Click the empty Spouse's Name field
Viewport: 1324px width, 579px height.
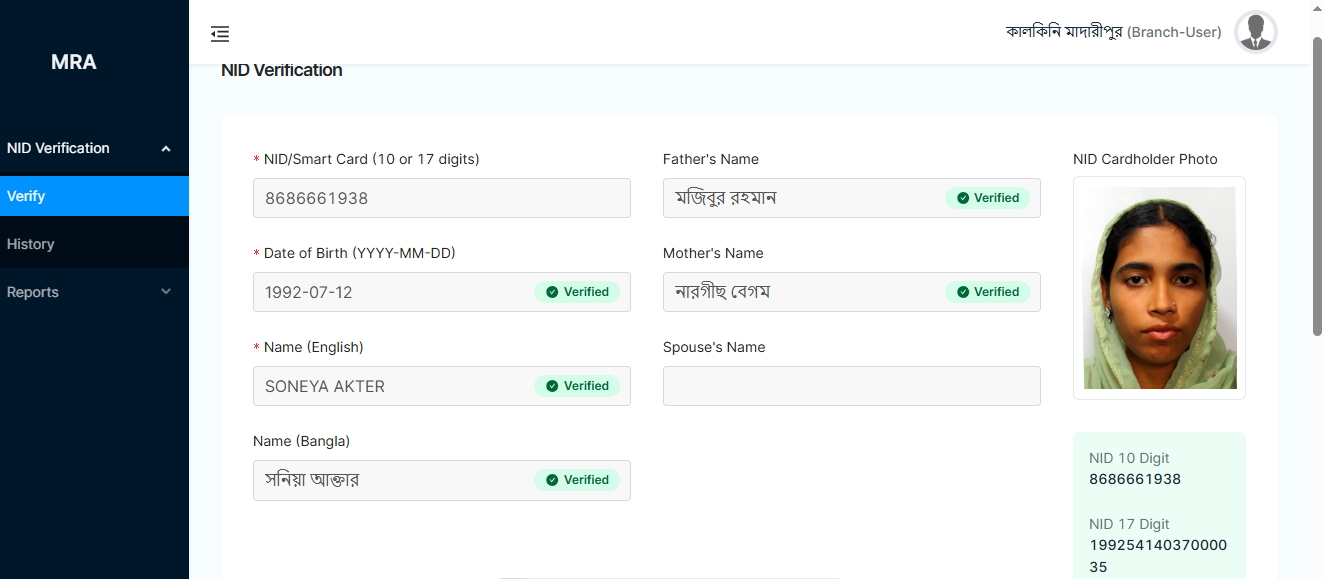coord(851,386)
